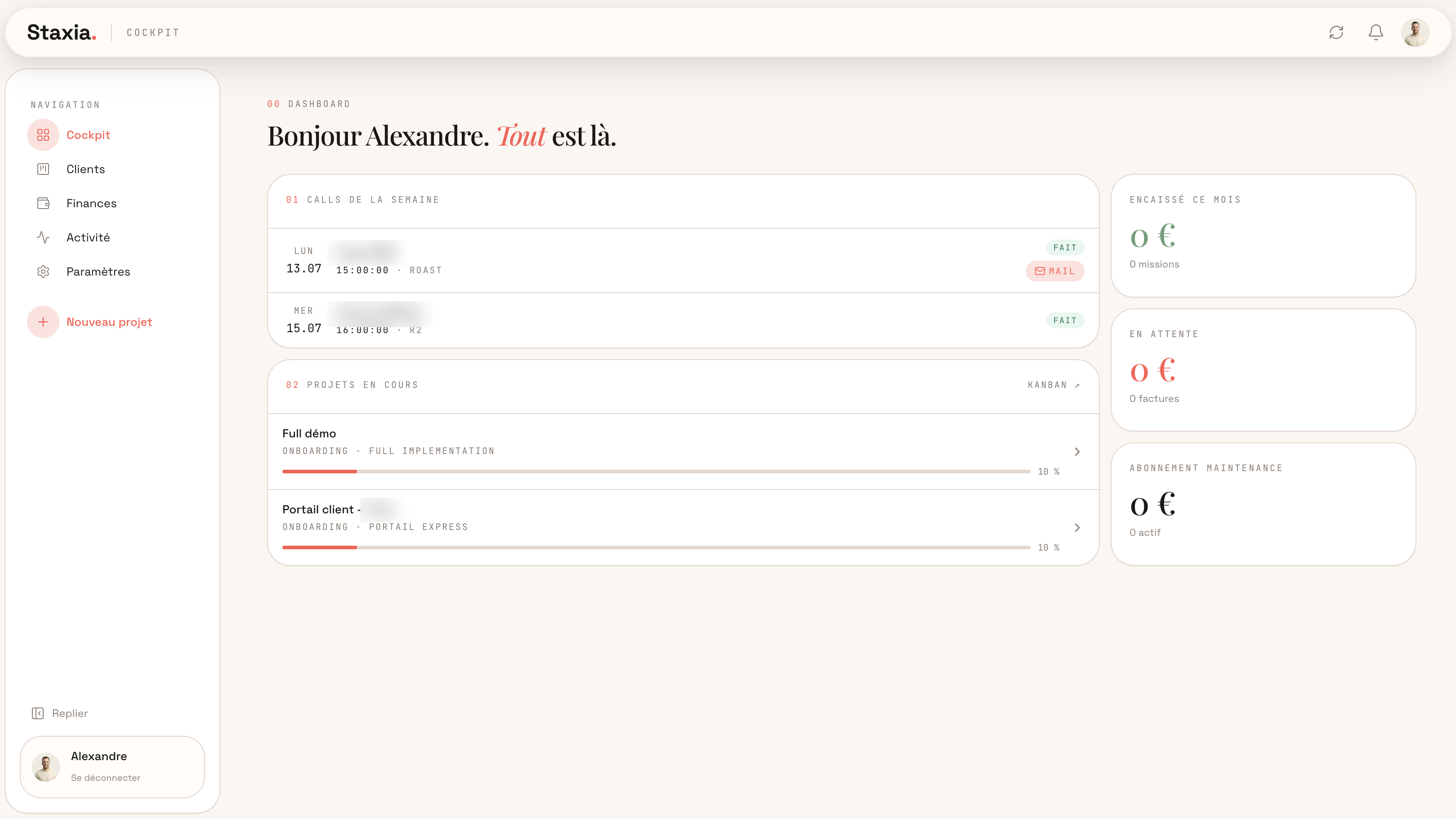1456x819 pixels.
Task: Click the Staxia logo
Action: [x=62, y=32]
